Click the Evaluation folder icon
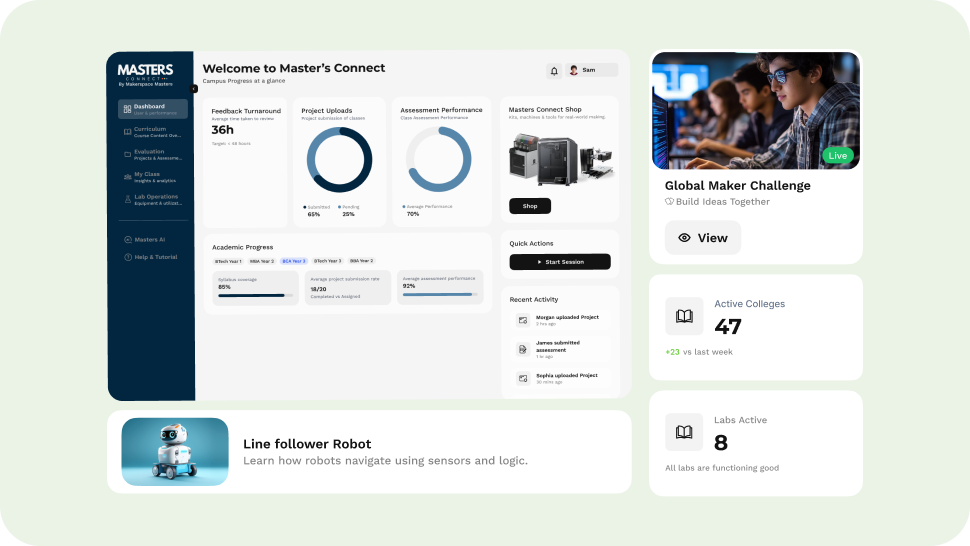970x546 pixels. tap(127, 155)
